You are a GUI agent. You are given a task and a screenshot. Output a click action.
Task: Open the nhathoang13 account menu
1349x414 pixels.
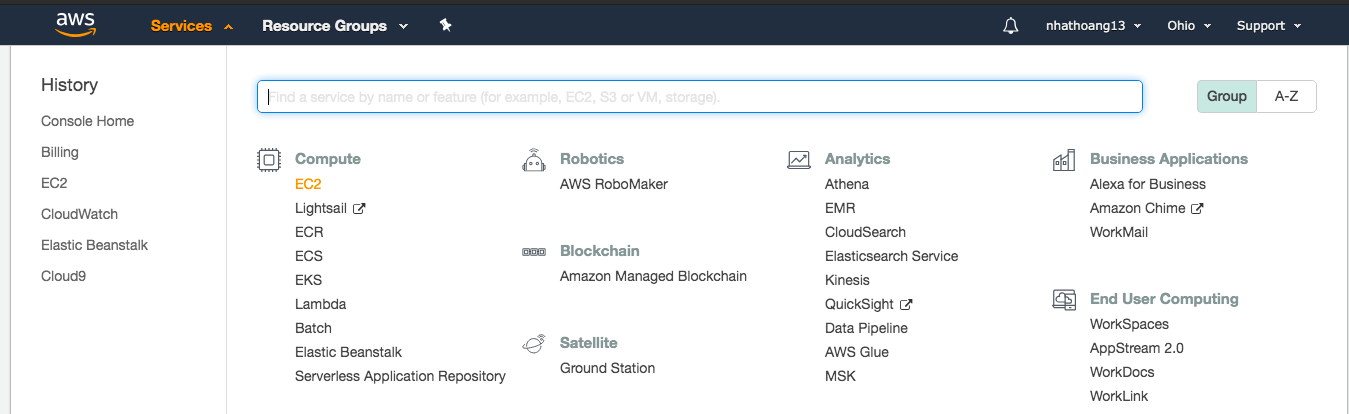tap(1093, 26)
